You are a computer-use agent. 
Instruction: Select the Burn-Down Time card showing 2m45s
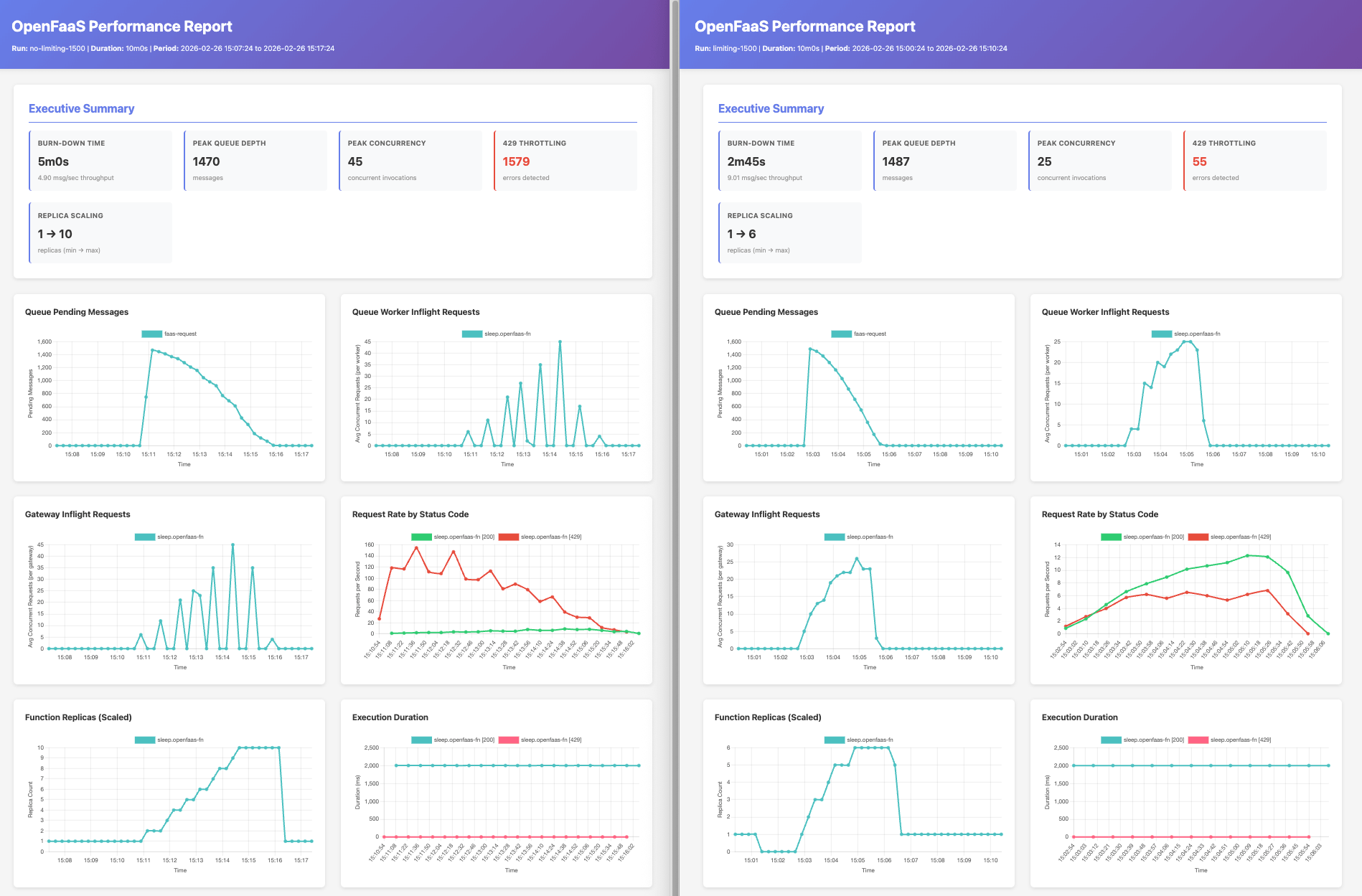point(790,161)
